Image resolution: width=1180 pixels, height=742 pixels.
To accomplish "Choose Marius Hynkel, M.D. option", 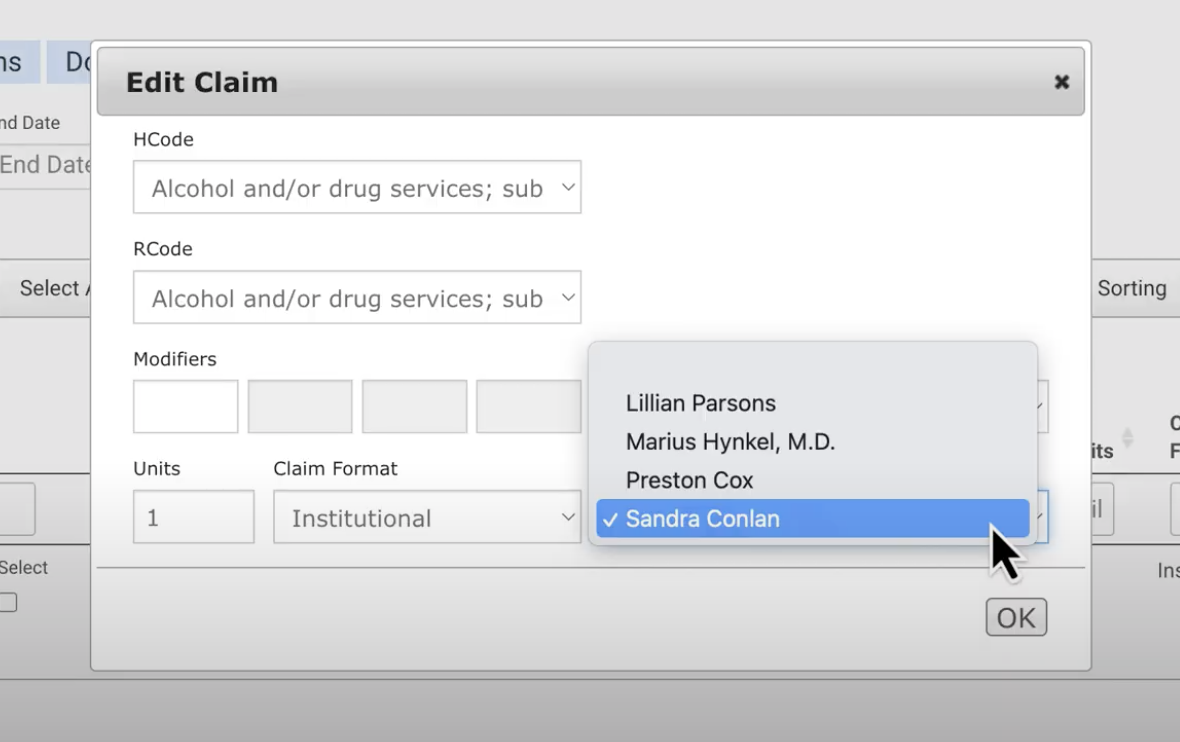I will 730,442.
